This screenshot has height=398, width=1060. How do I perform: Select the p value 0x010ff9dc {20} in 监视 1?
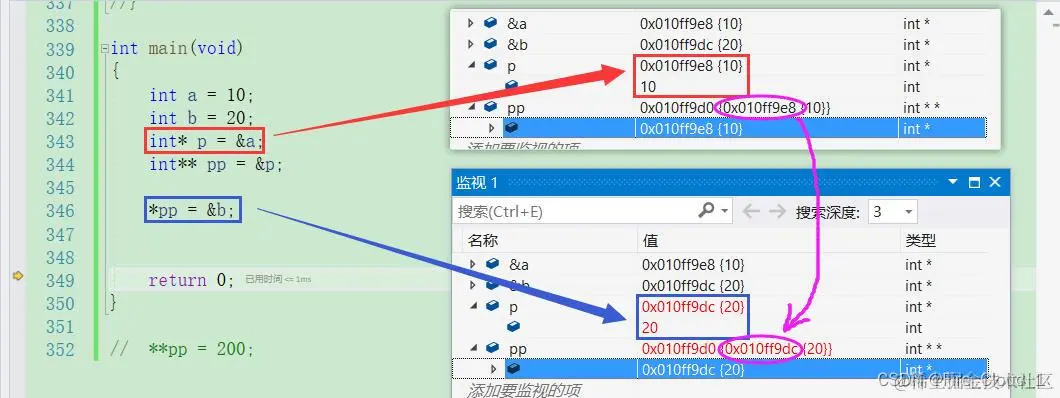pyautogui.click(x=693, y=307)
